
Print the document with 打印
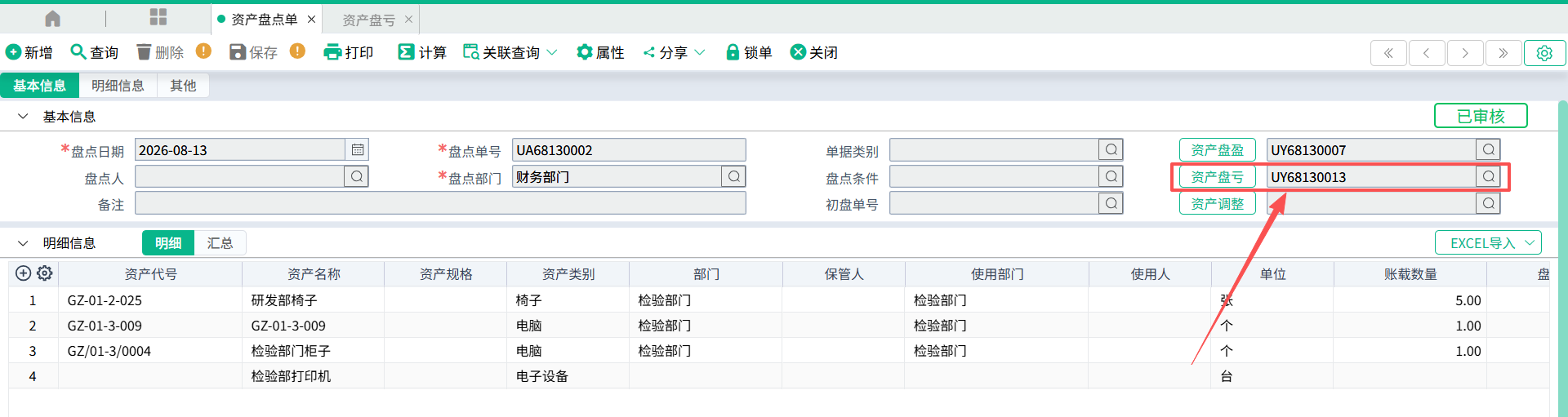349,52
